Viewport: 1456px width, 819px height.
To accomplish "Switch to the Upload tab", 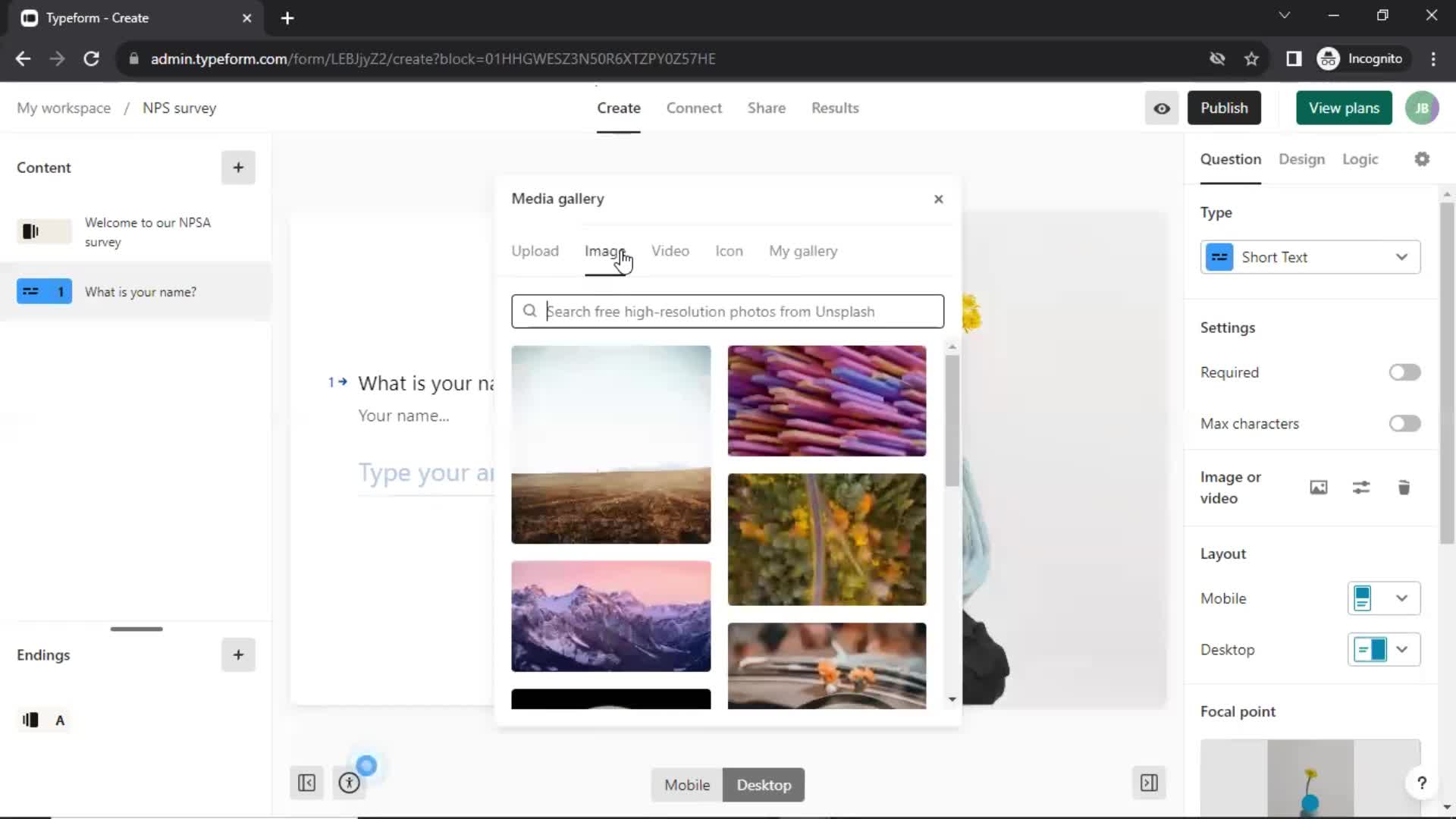I will (535, 251).
